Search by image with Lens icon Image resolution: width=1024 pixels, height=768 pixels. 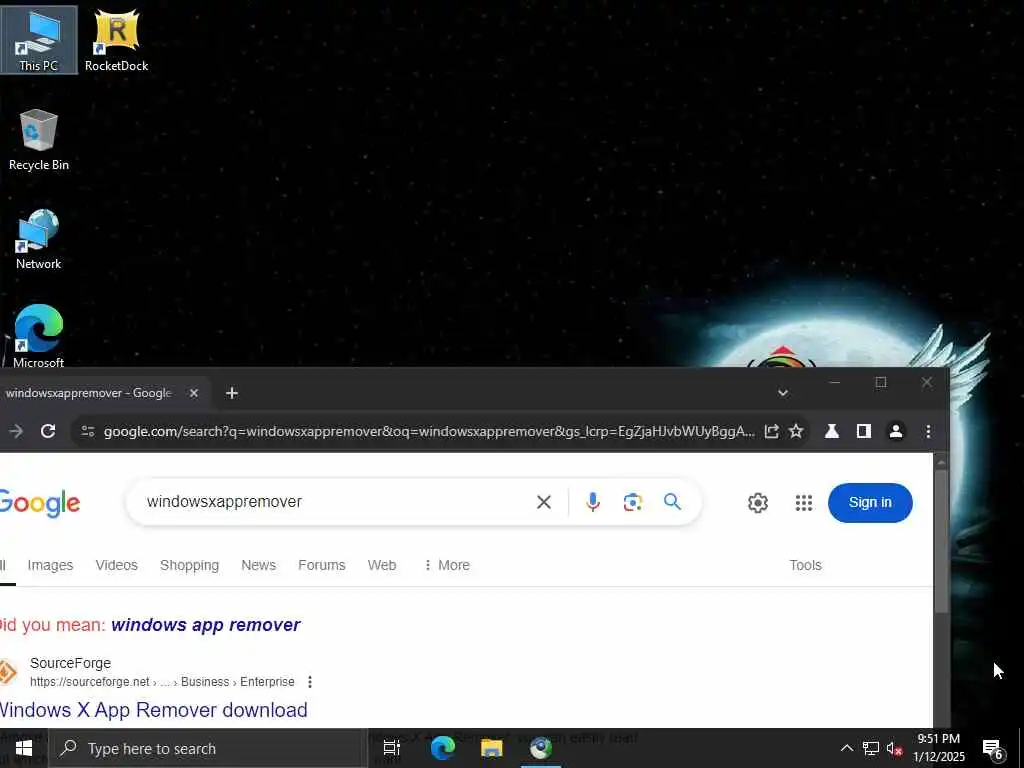tap(632, 502)
